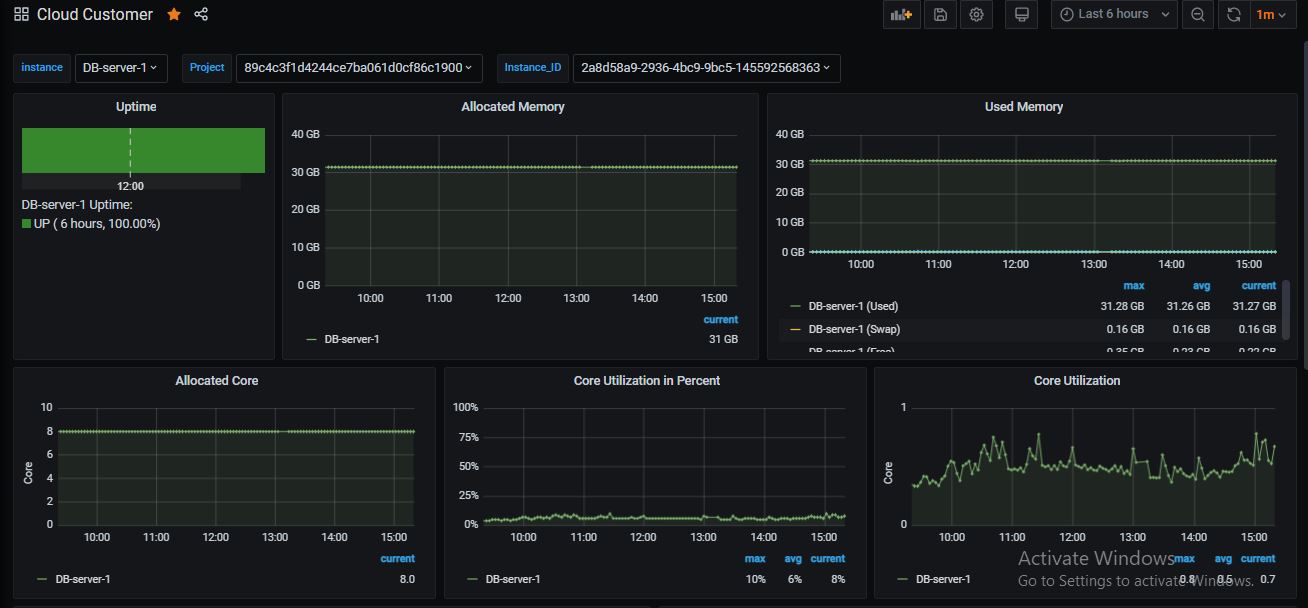Click the Used Memory legend scrollbar
Image resolution: width=1308 pixels, height=608 pixels.
1286,310
